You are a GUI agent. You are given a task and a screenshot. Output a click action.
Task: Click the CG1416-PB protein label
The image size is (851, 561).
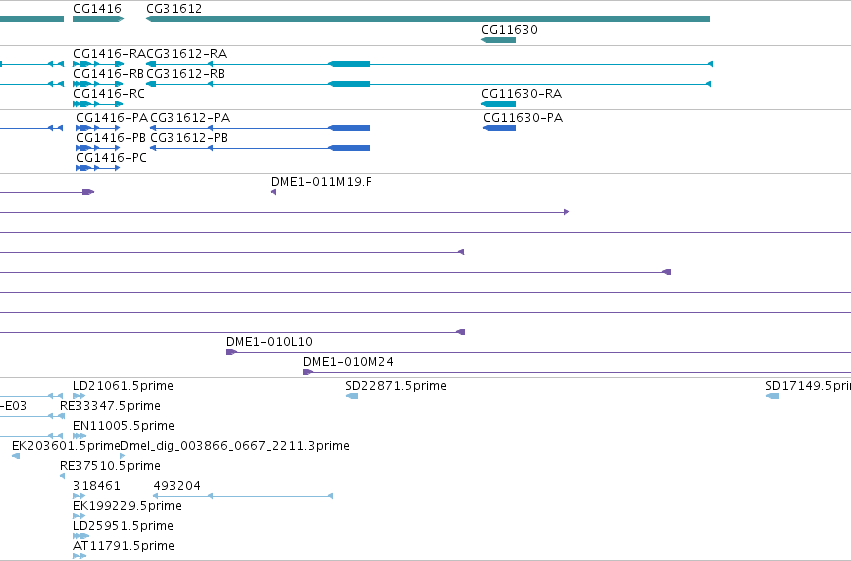(111, 138)
